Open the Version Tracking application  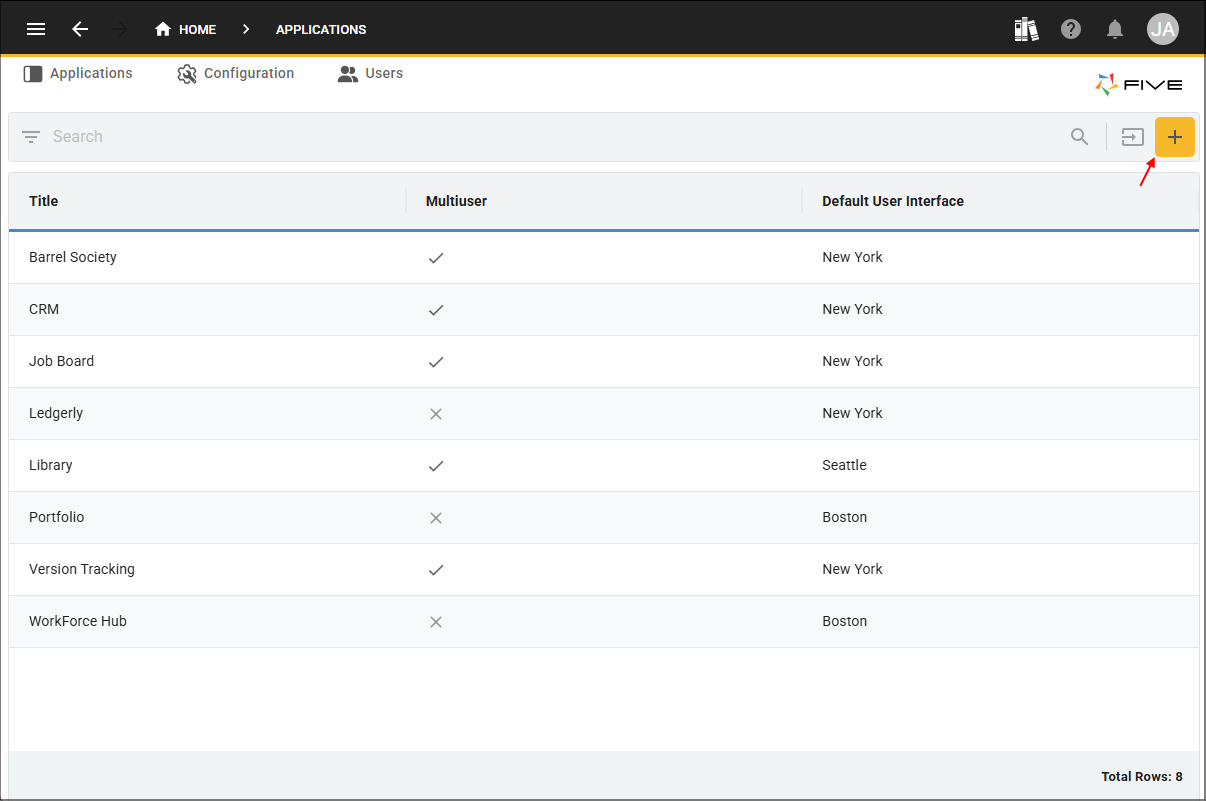604,569
